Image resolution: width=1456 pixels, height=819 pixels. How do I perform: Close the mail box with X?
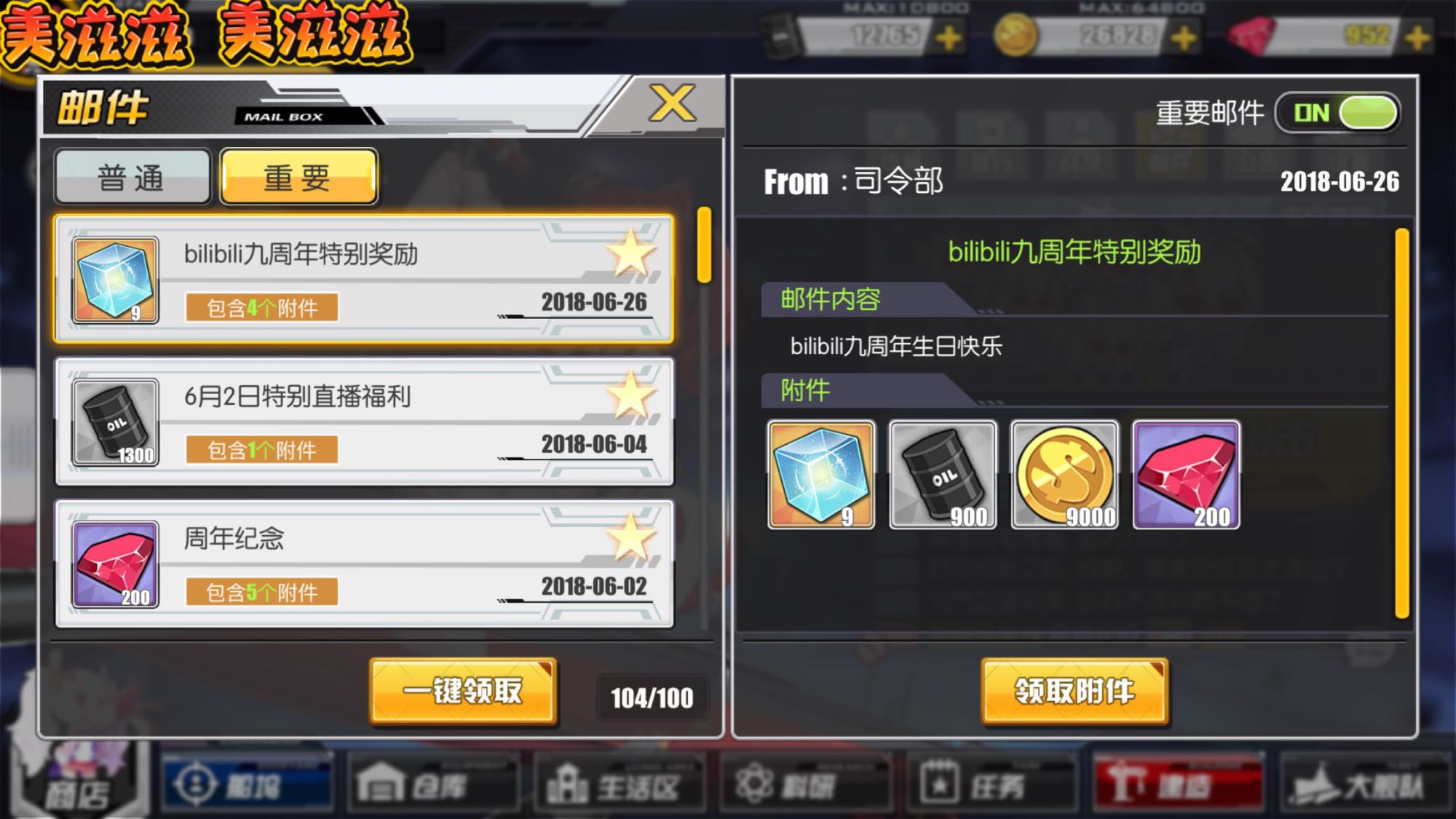(672, 103)
